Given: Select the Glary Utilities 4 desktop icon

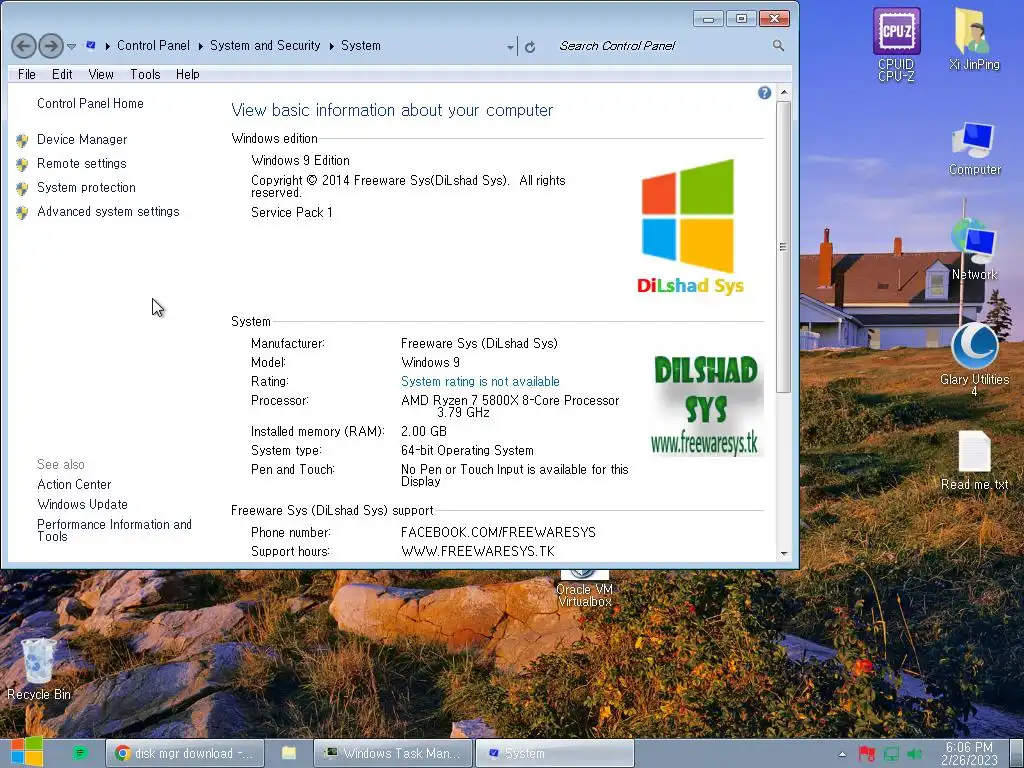Looking at the screenshot, I should (x=974, y=359).
